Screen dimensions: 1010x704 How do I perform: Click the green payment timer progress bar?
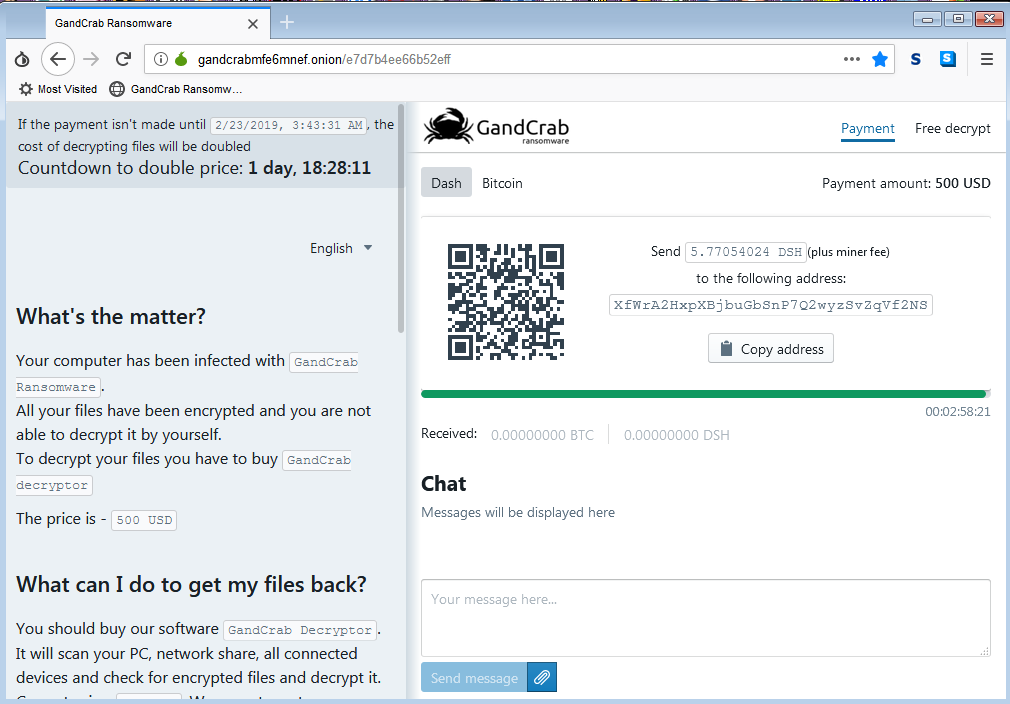click(x=703, y=394)
